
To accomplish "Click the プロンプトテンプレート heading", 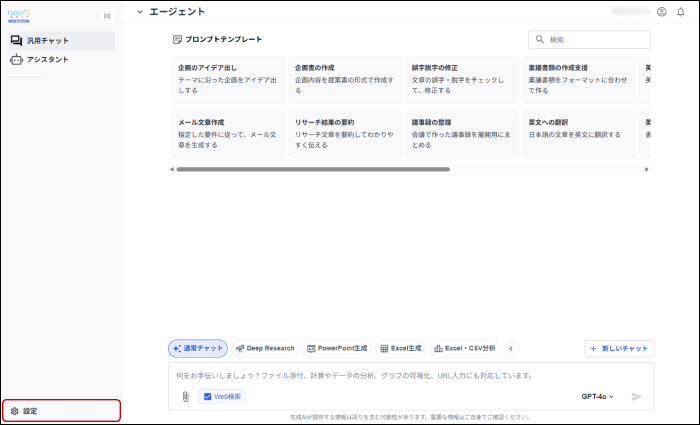I will [217, 40].
